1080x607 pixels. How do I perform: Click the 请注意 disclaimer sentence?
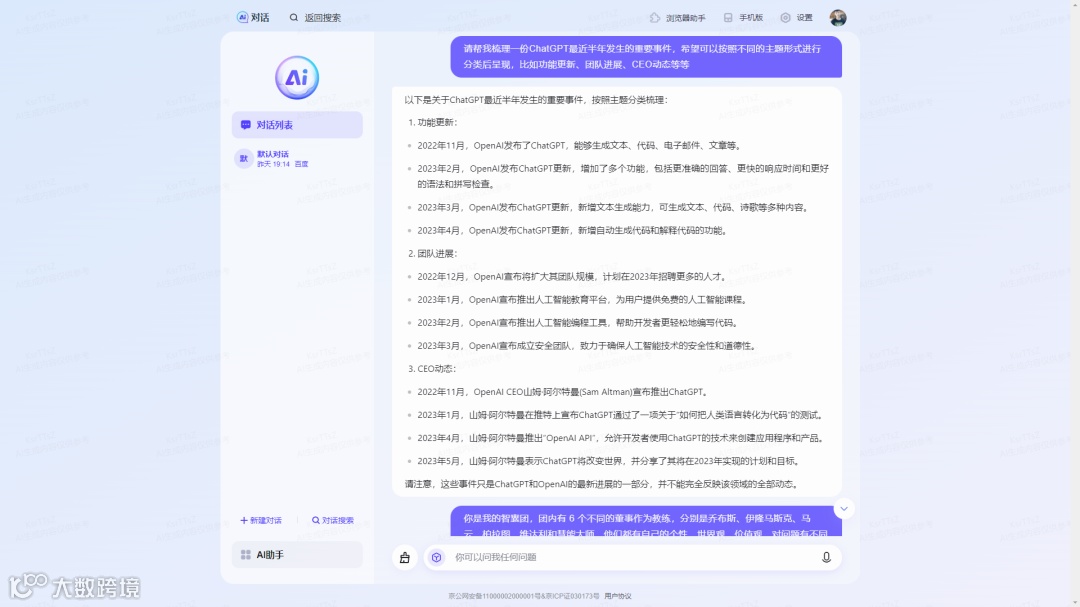click(x=603, y=484)
